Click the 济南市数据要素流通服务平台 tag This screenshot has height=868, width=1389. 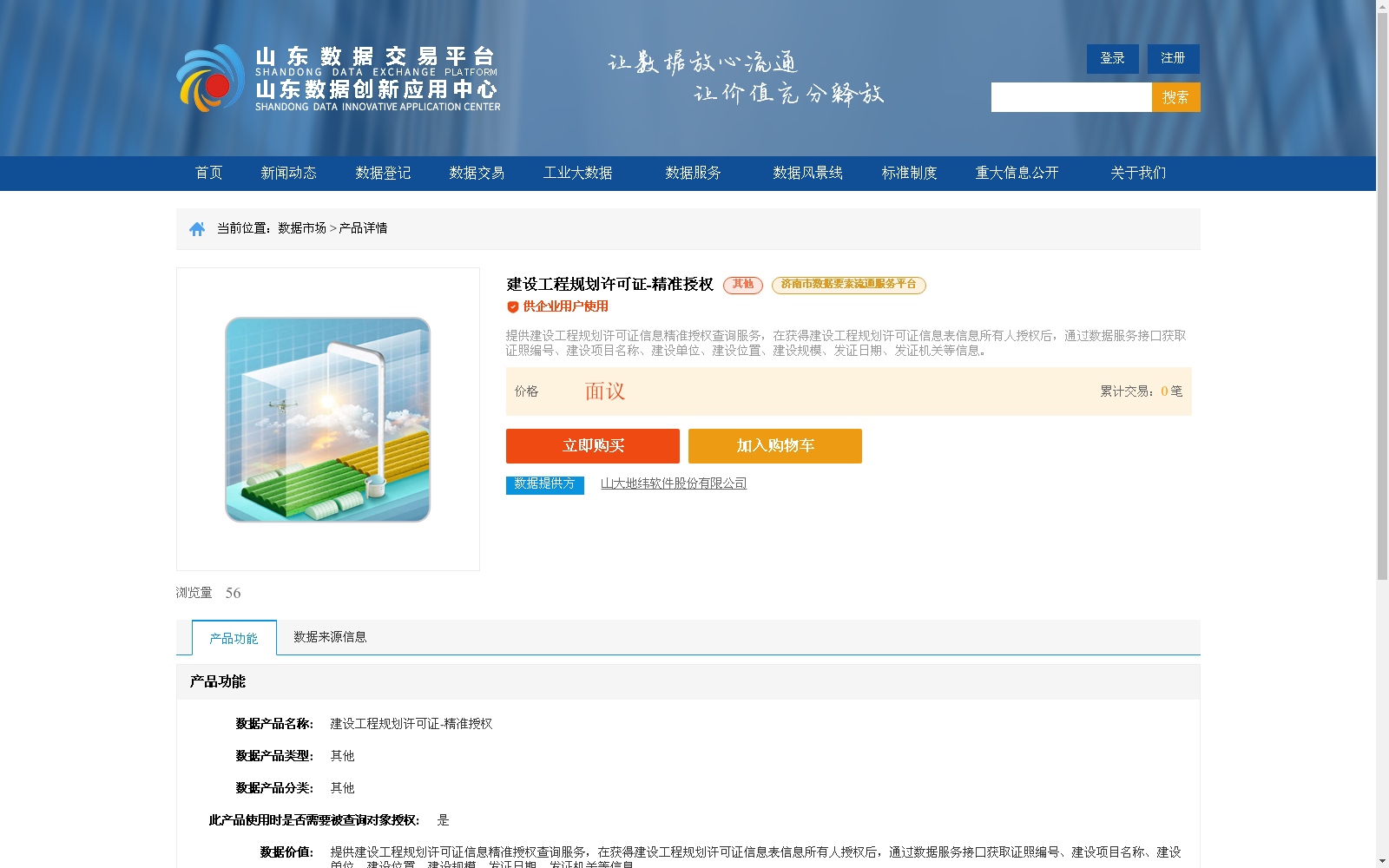point(849,285)
